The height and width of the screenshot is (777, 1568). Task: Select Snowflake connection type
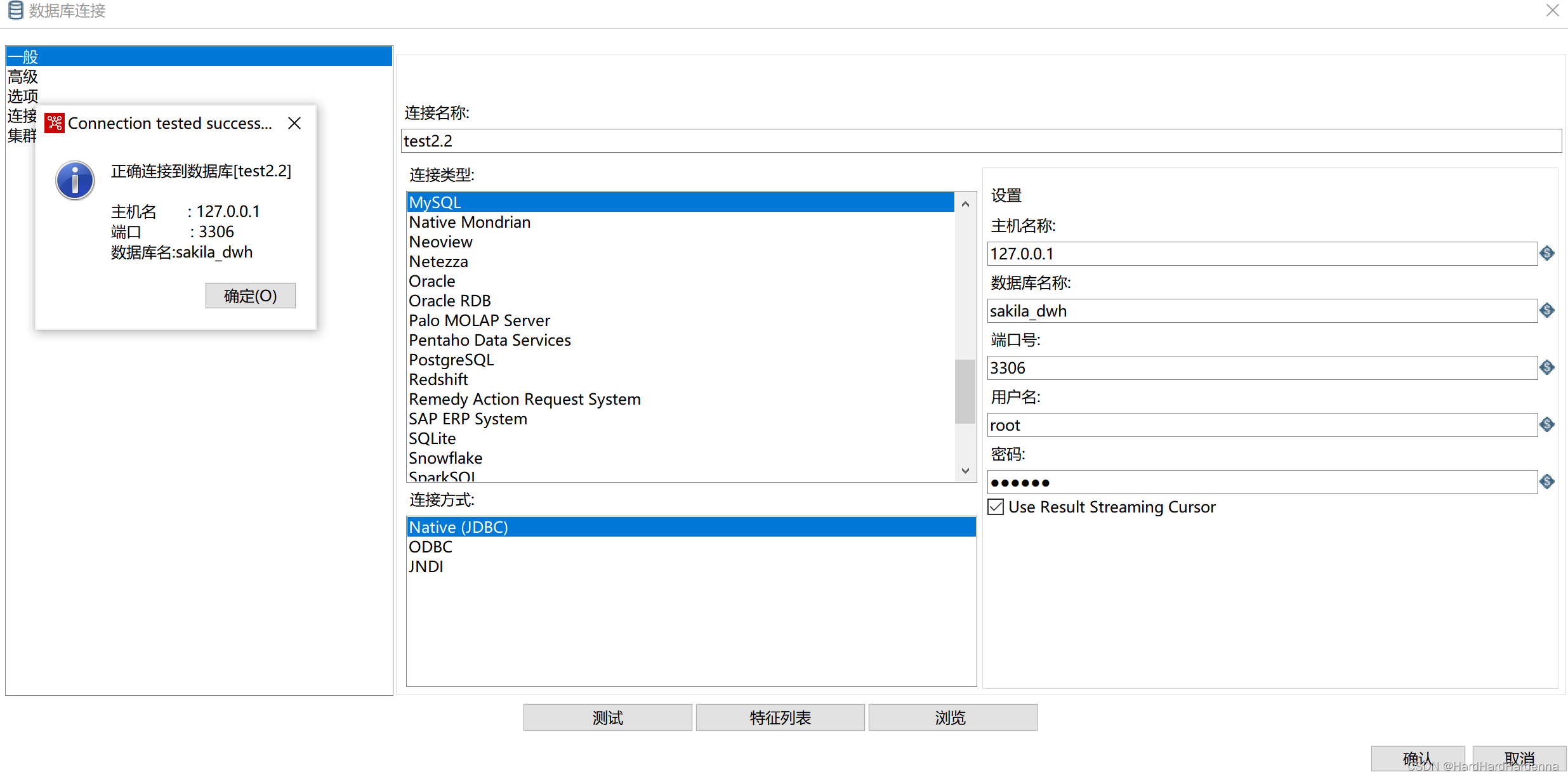pyautogui.click(x=680, y=458)
